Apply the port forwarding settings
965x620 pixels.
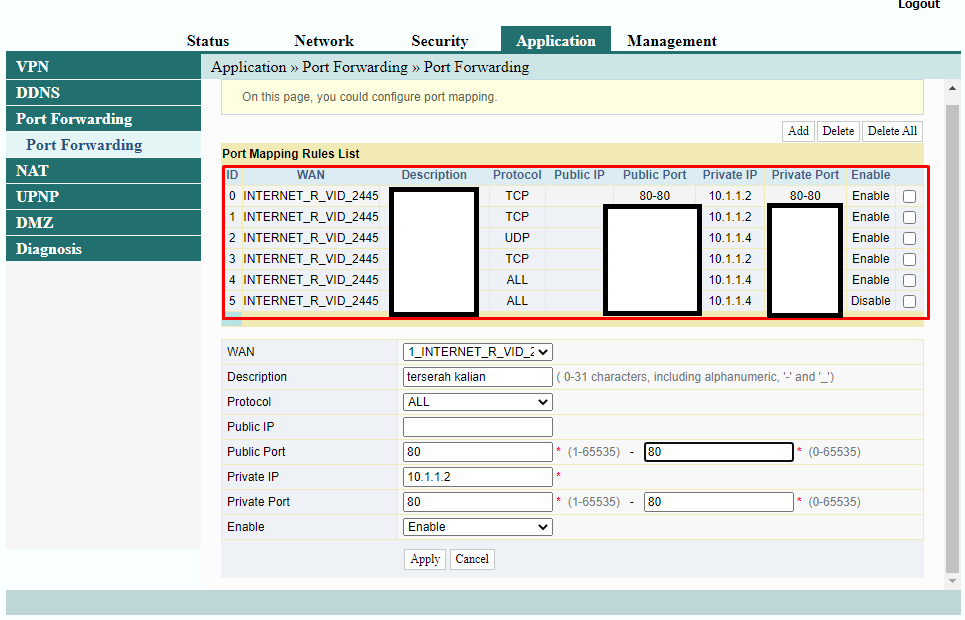coord(425,559)
